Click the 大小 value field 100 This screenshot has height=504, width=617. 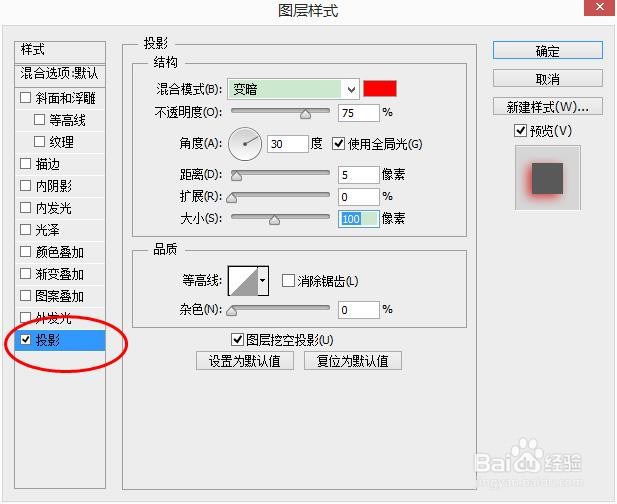click(x=358, y=219)
